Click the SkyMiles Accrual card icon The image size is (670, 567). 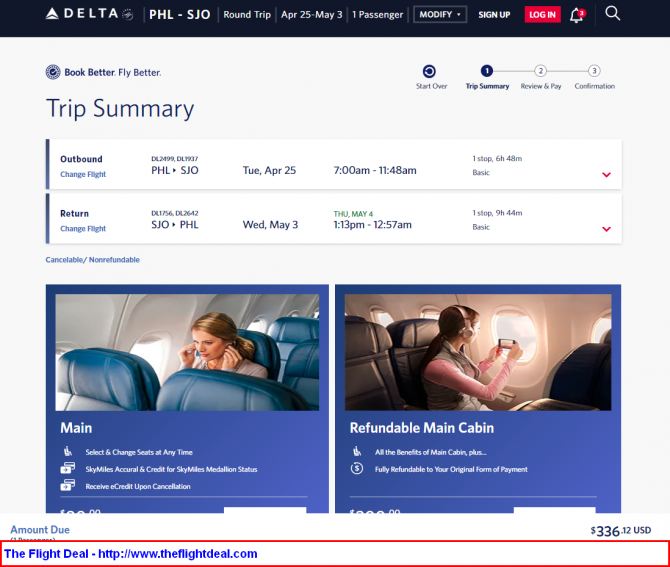pos(66,469)
